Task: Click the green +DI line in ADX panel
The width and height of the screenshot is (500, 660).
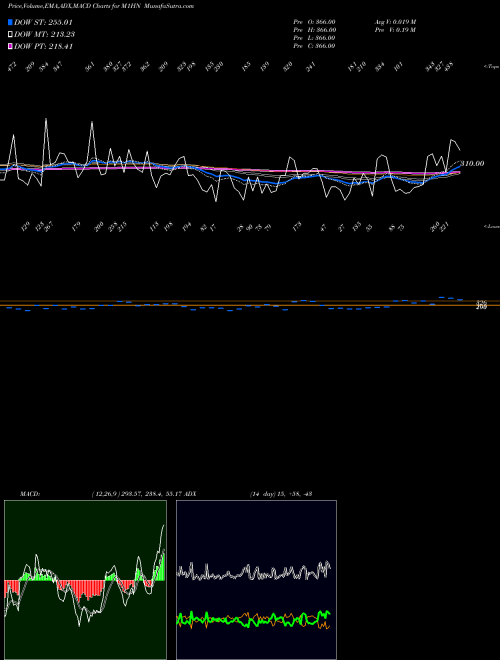Action: 253,620
